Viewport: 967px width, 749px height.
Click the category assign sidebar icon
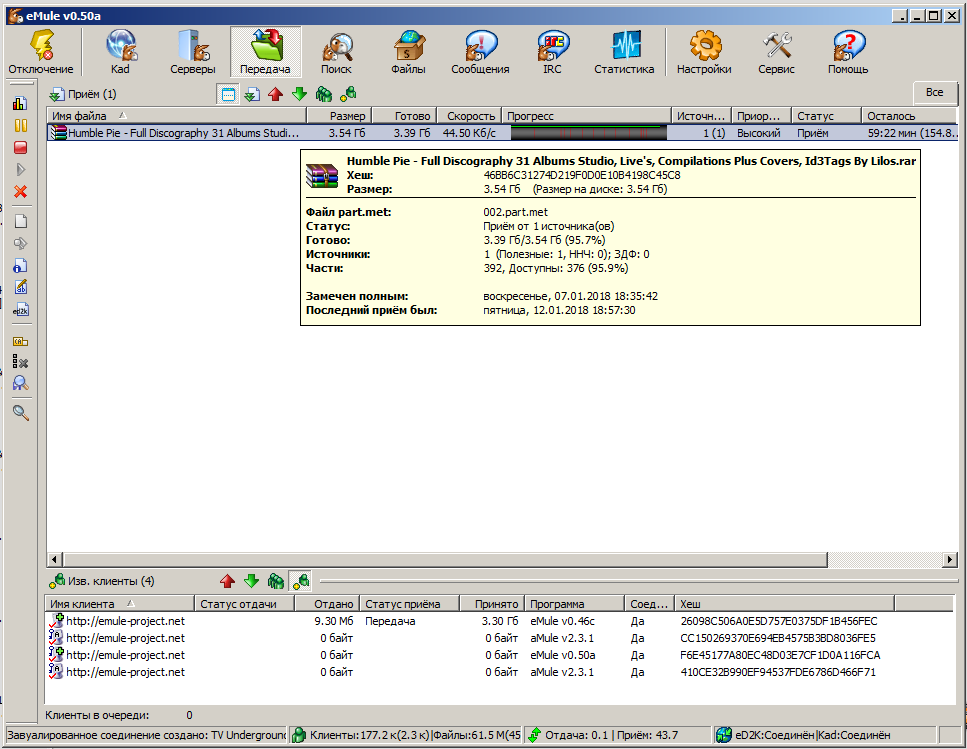click(20, 341)
